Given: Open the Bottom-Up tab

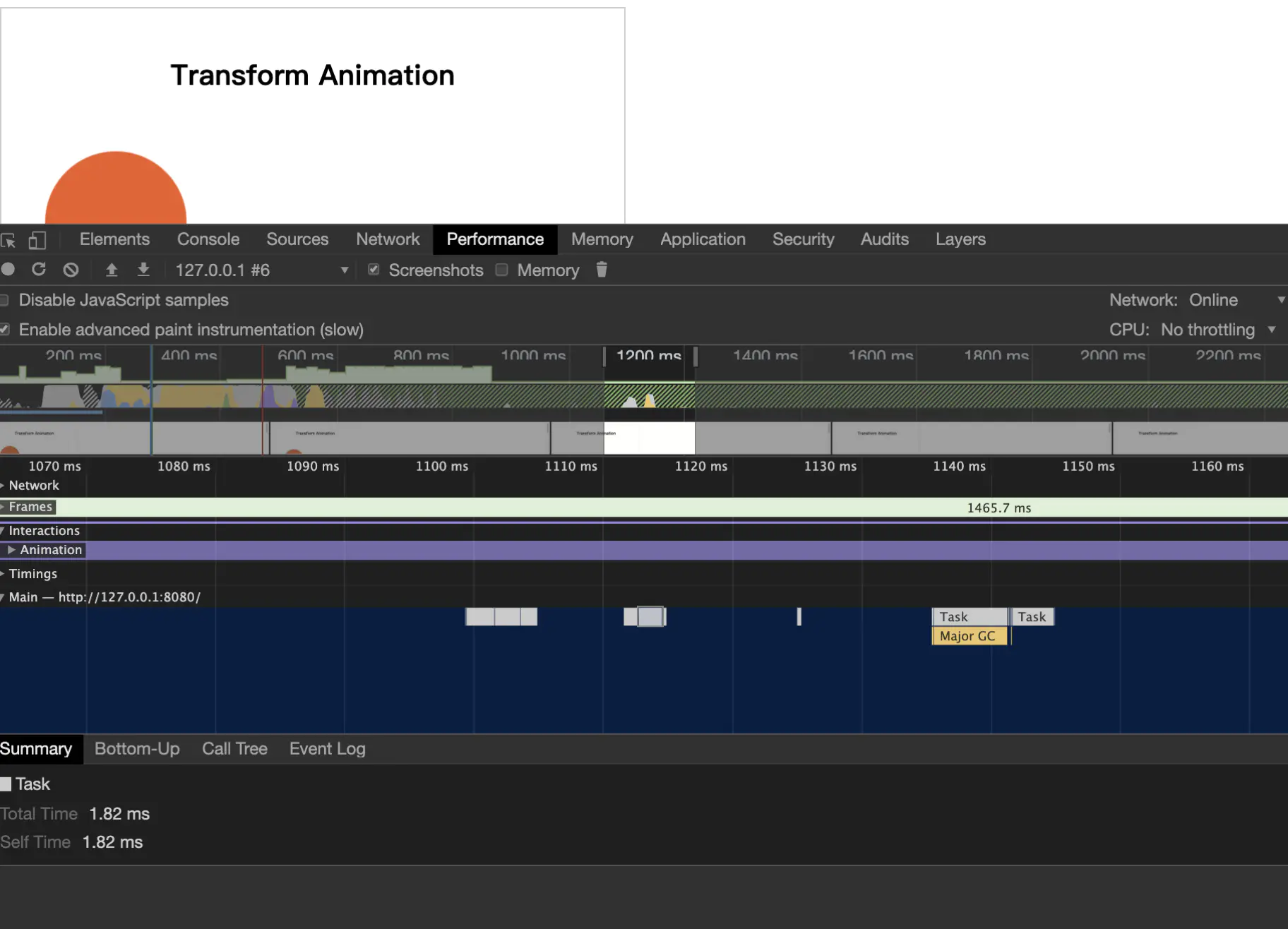Looking at the screenshot, I should (137, 749).
